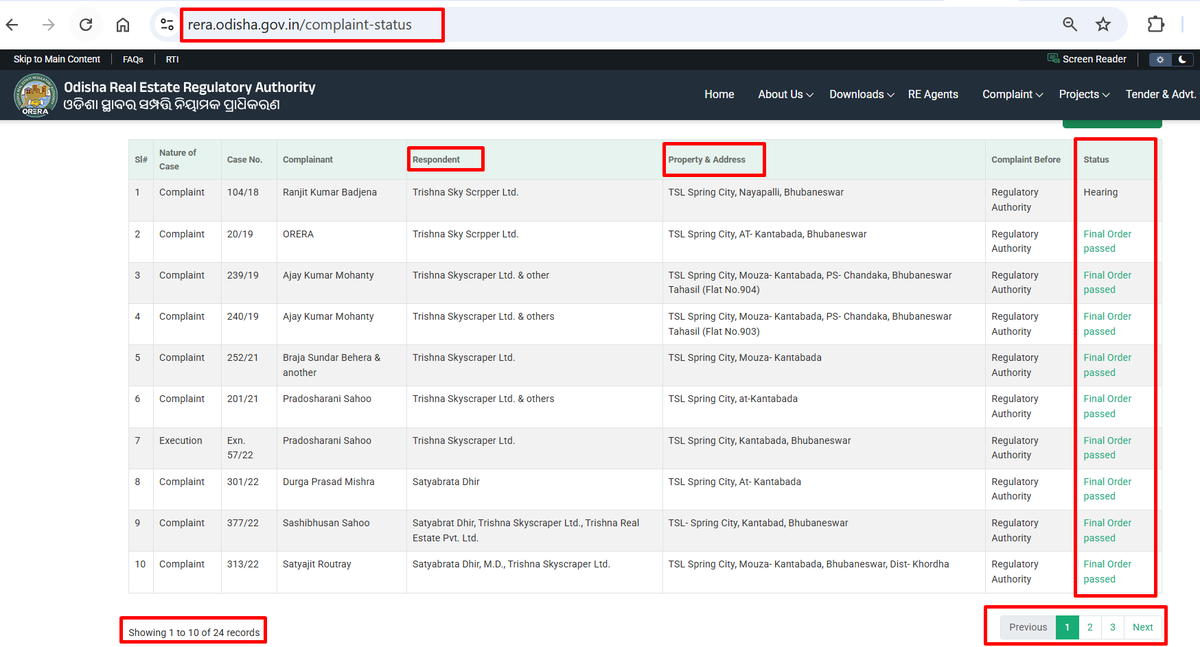
Task: Click case number 240/19
Action: pos(243,316)
